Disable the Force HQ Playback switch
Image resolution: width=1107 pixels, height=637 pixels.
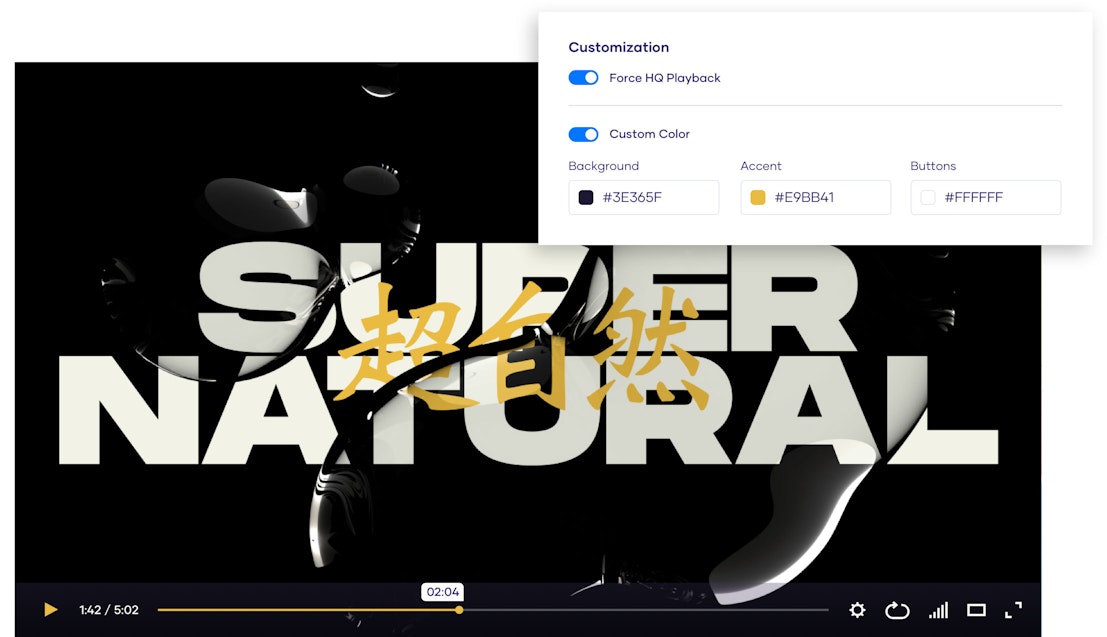click(x=583, y=78)
